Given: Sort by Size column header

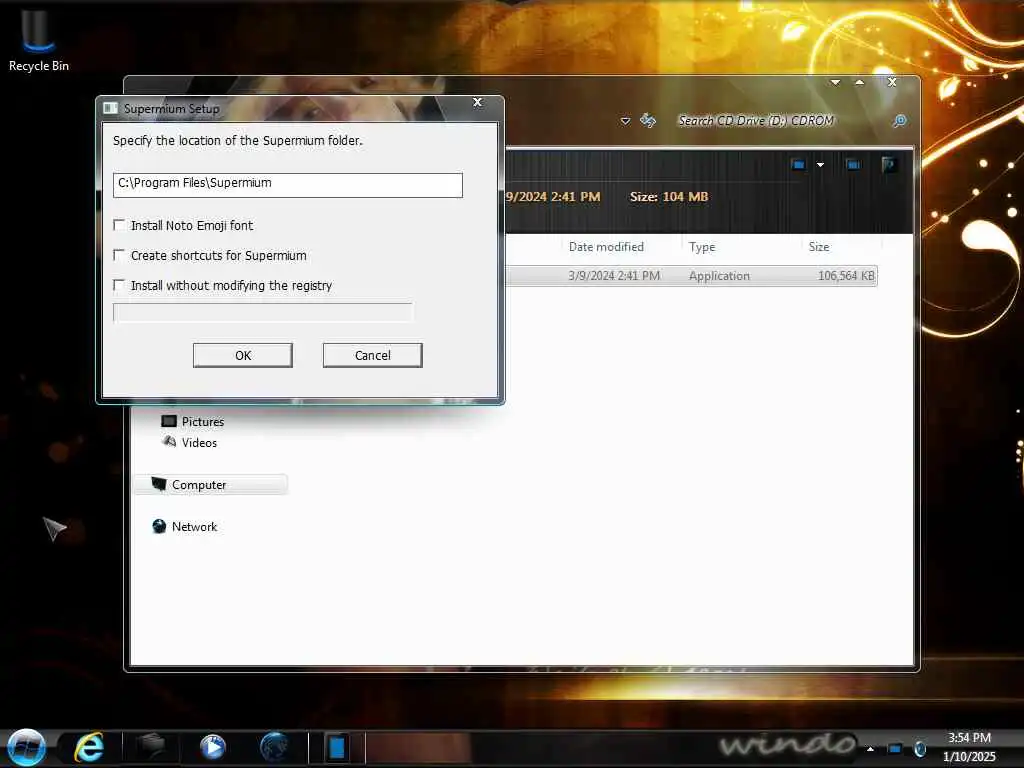Looking at the screenshot, I should (x=819, y=247).
